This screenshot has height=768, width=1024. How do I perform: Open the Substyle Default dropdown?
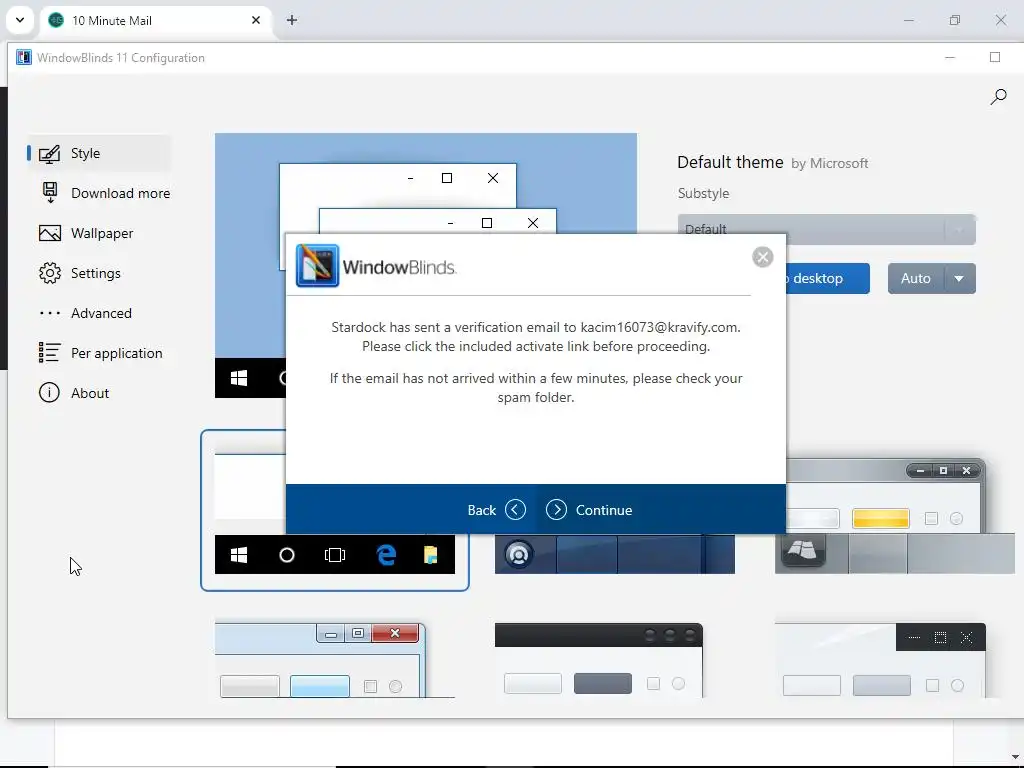tap(826, 229)
